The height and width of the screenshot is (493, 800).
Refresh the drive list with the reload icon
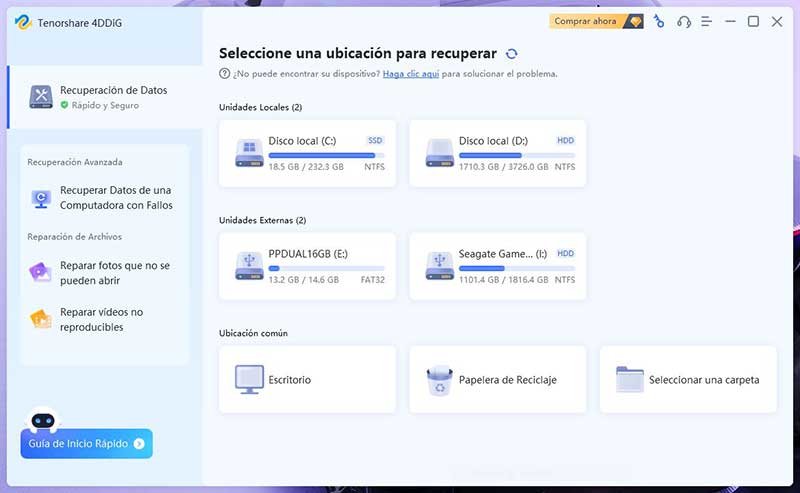pyautogui.click(x=511, y=54)
